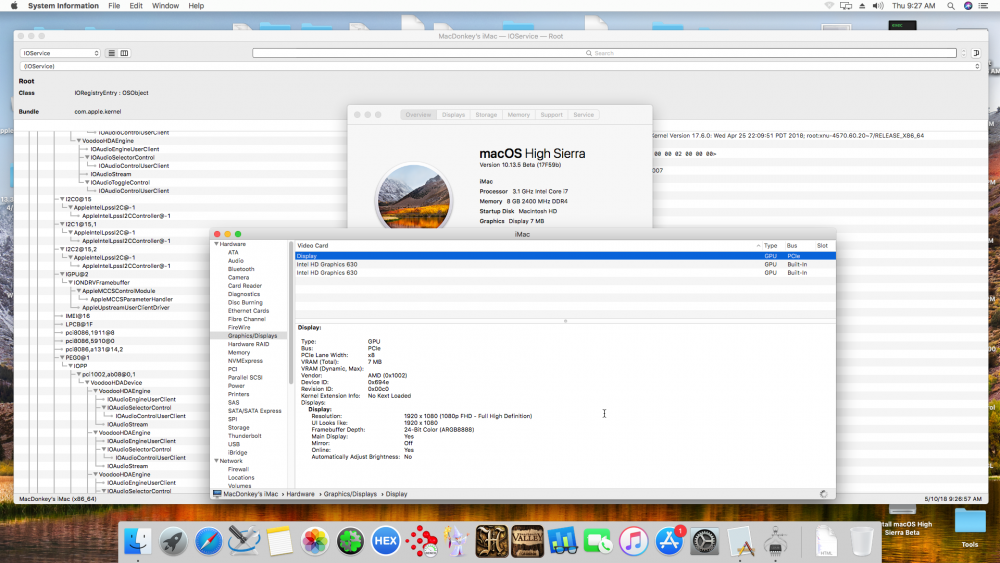Open the Edit menu
The image size is (1000, 563).
[136, 6]
